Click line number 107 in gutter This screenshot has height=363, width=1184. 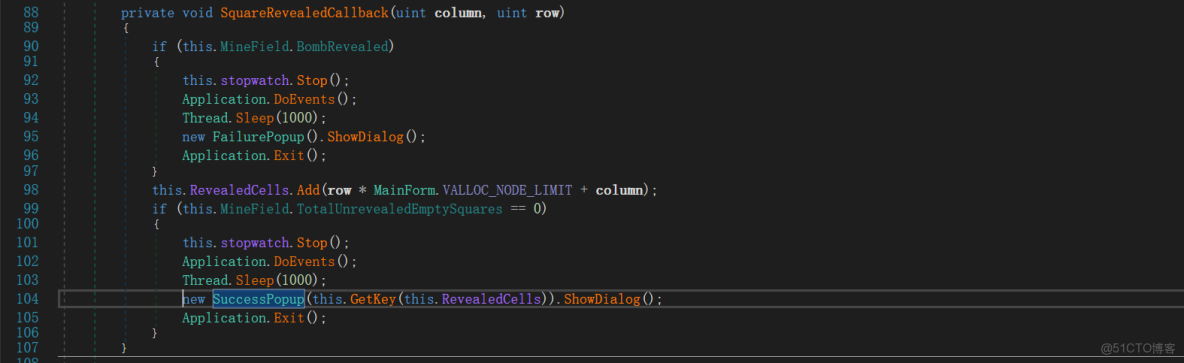click(x=27, y=347)
